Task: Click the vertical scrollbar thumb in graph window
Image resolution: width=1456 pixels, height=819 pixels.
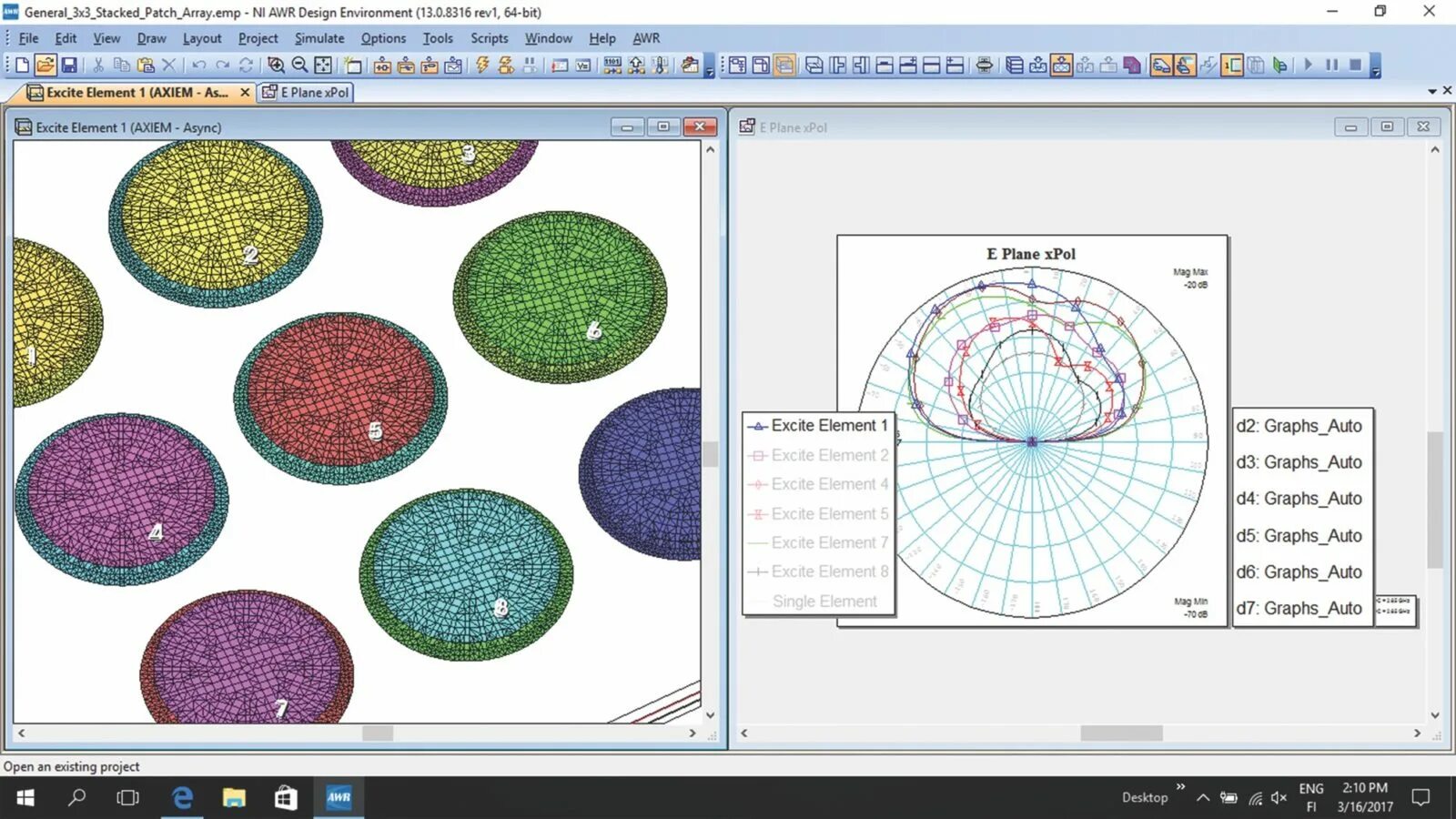Action: pos(1435,499)
